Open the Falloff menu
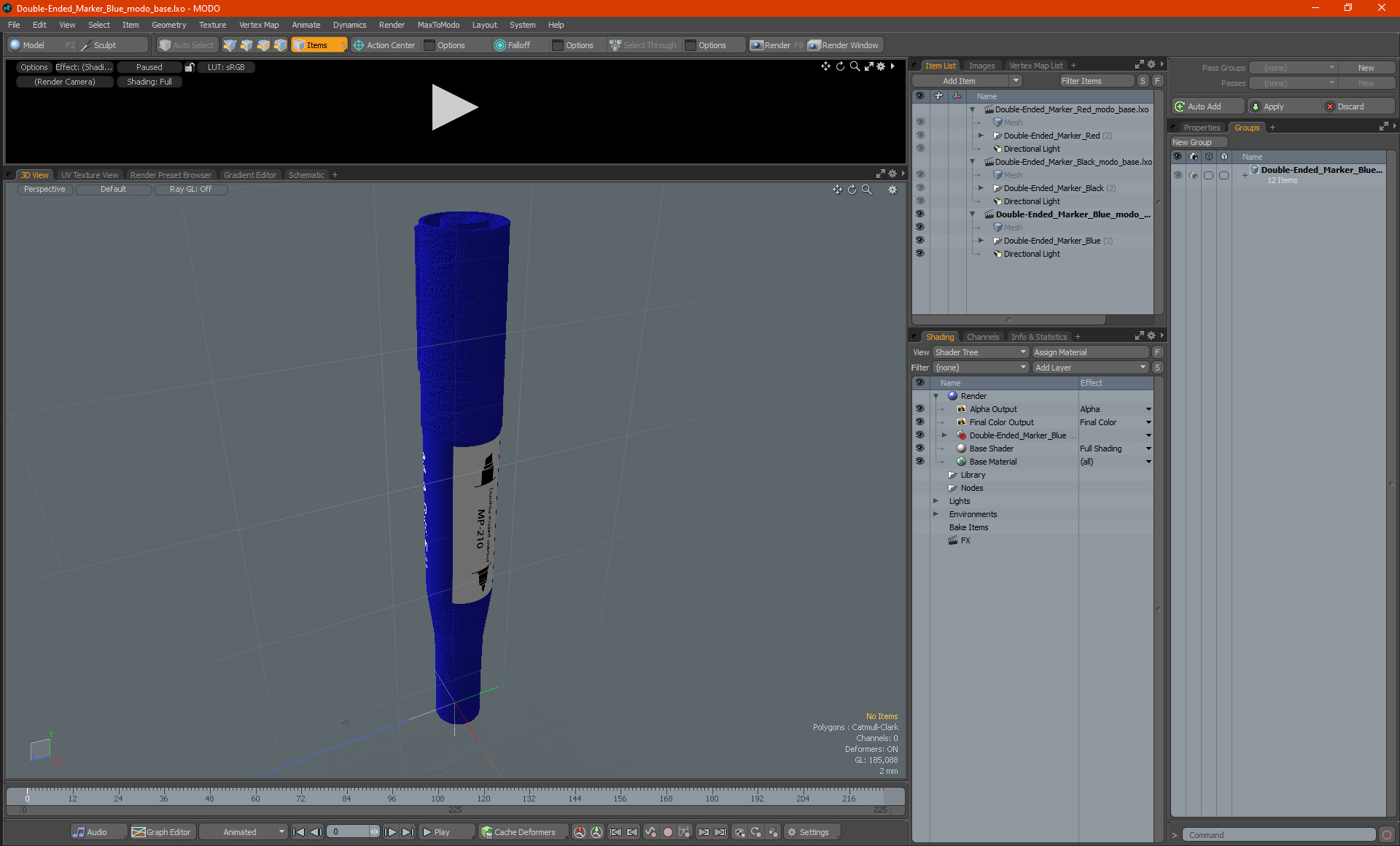 (x=513, y=45)
